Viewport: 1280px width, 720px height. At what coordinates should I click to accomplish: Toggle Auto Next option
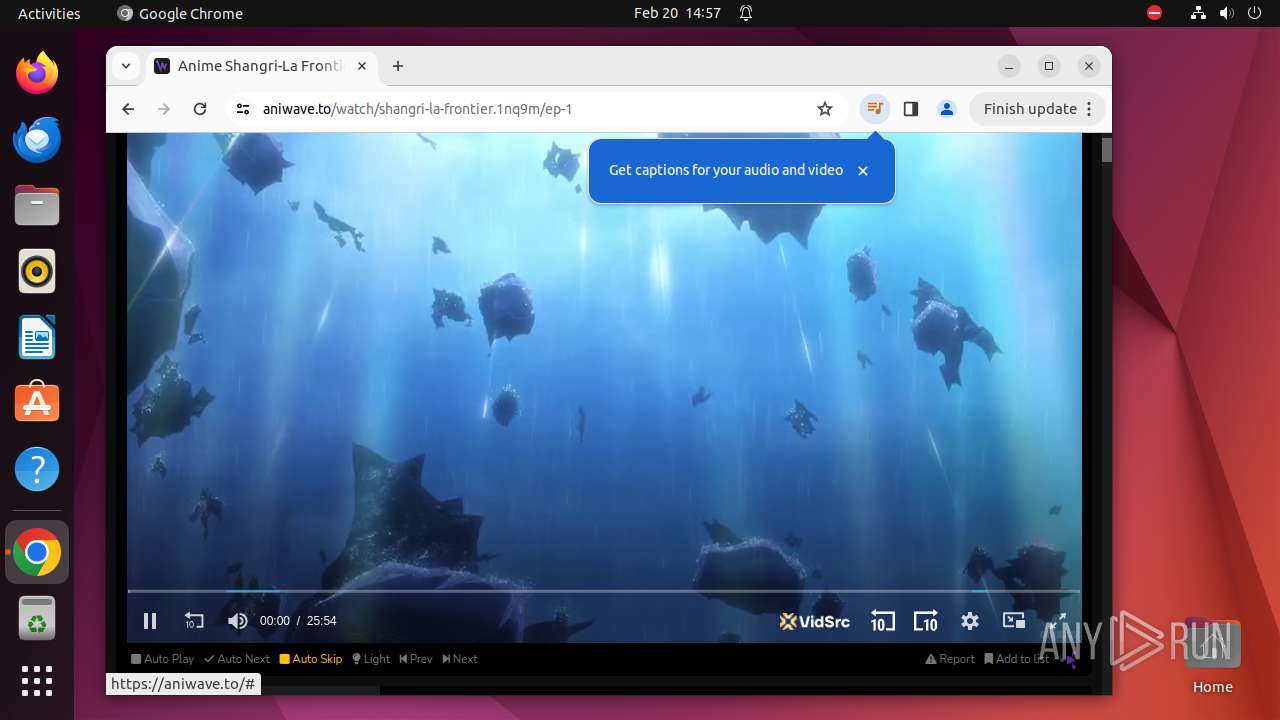point(237,659)
